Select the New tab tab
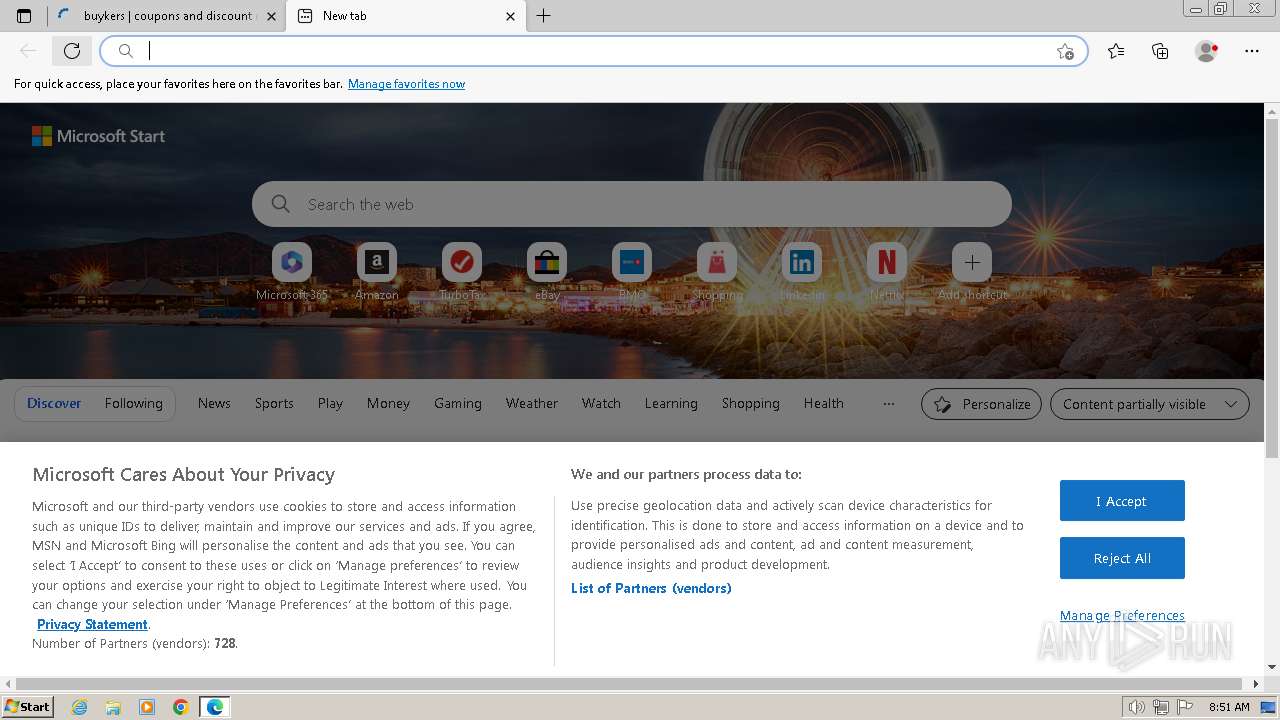The height and width of the screenshot is (720, 1280). (x=405, y=16)
